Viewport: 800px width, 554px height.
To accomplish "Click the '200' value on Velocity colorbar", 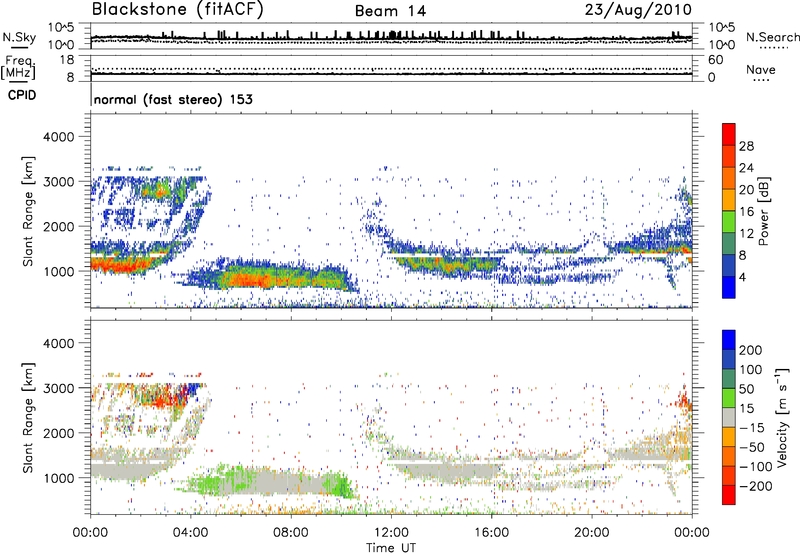I will tap(751, 350).
